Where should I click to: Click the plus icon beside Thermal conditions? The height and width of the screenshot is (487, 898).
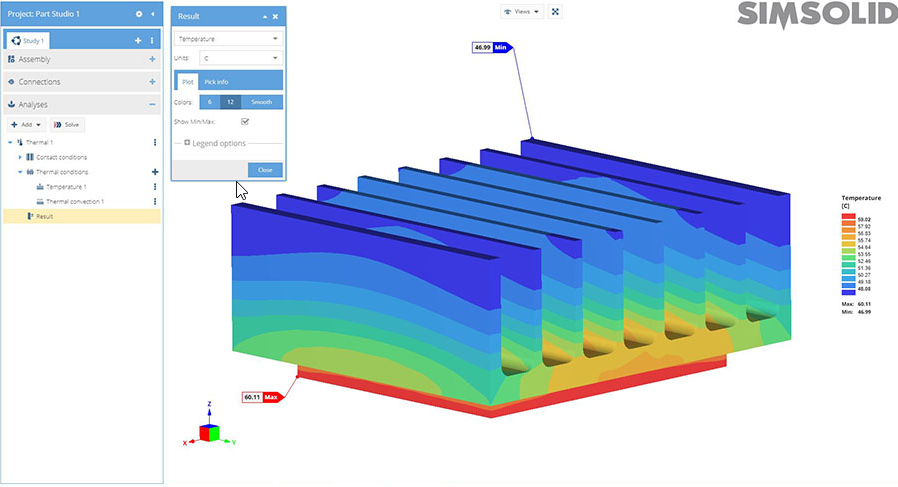point(154,172)
